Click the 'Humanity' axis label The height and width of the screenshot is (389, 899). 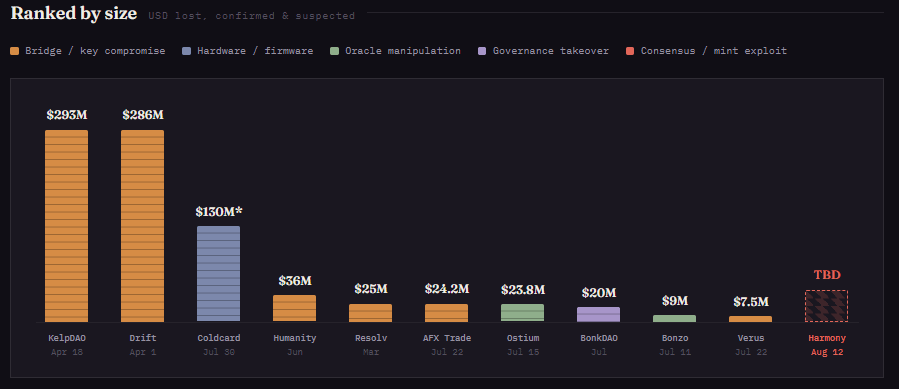pyautogui.click(x=295, y=338)
